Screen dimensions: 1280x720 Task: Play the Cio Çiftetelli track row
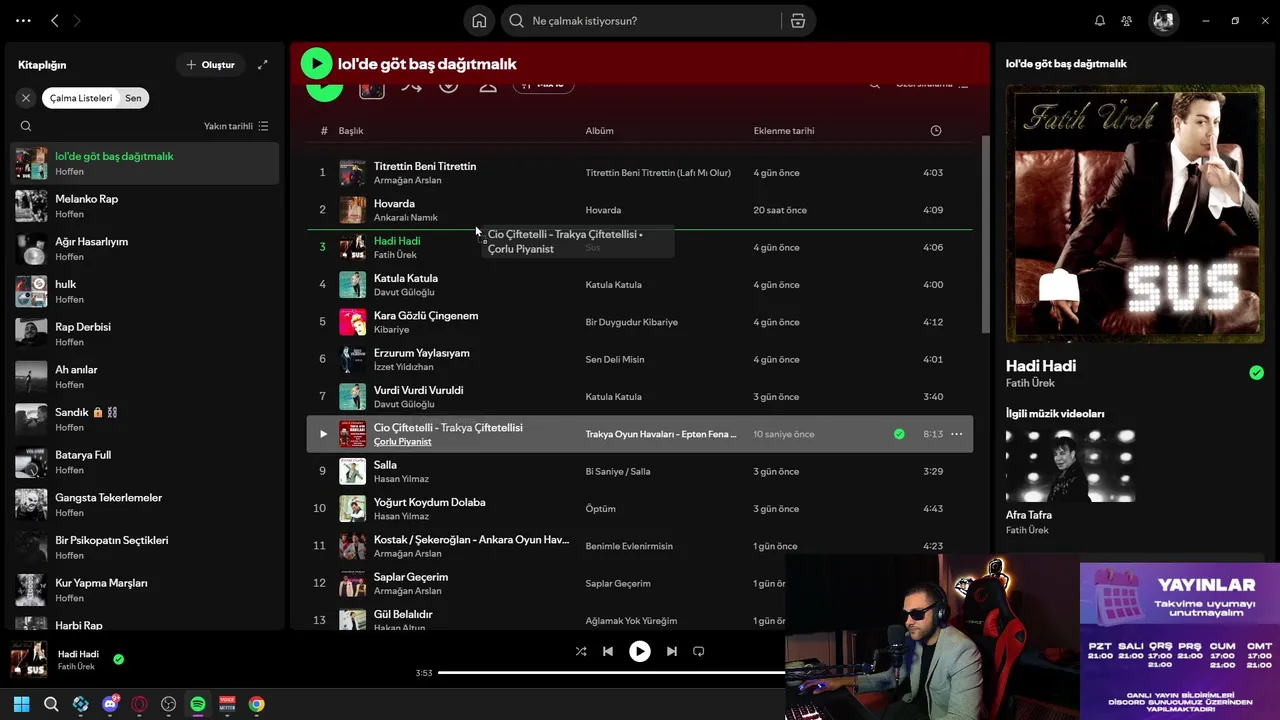[322, 434]
